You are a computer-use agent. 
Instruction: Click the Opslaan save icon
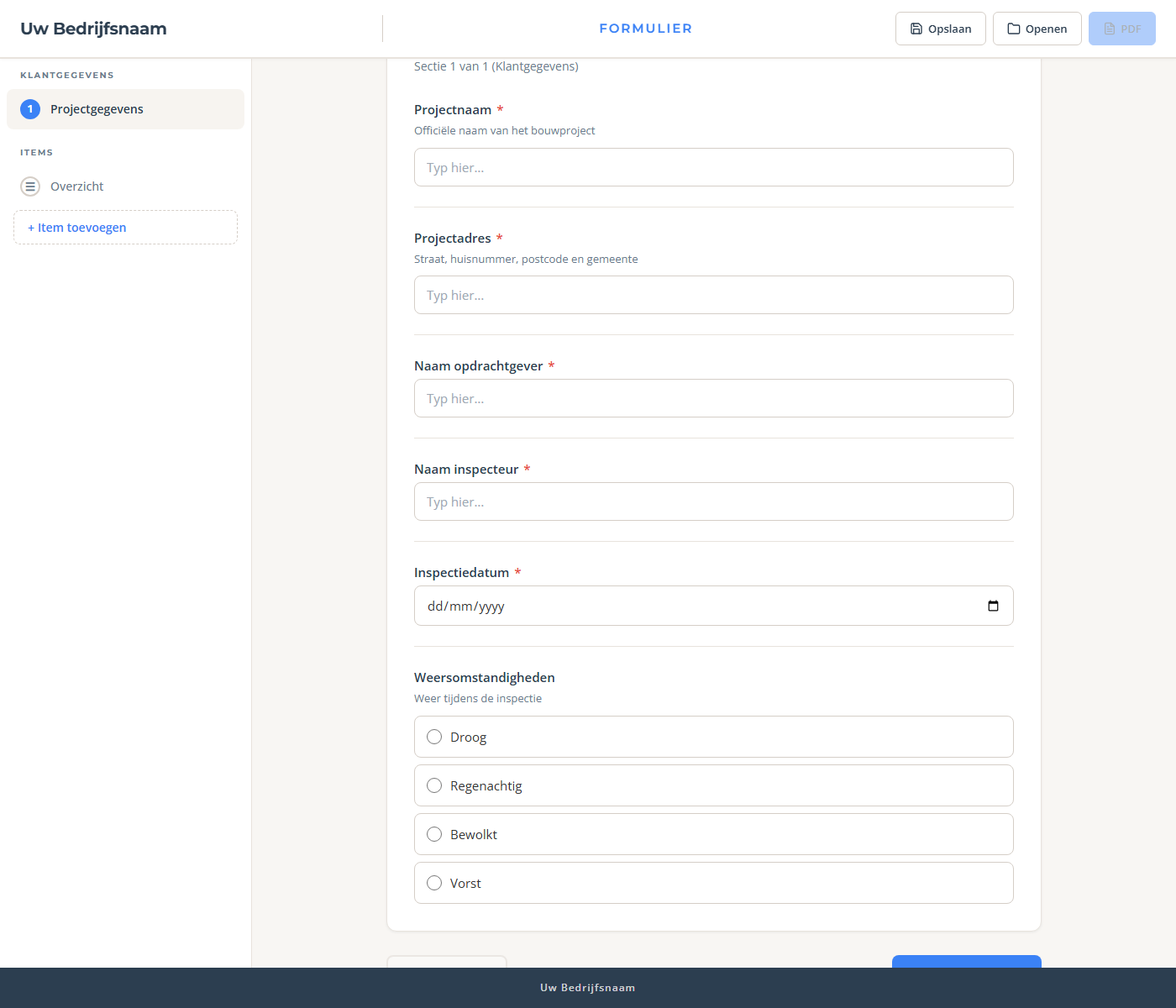918,28
